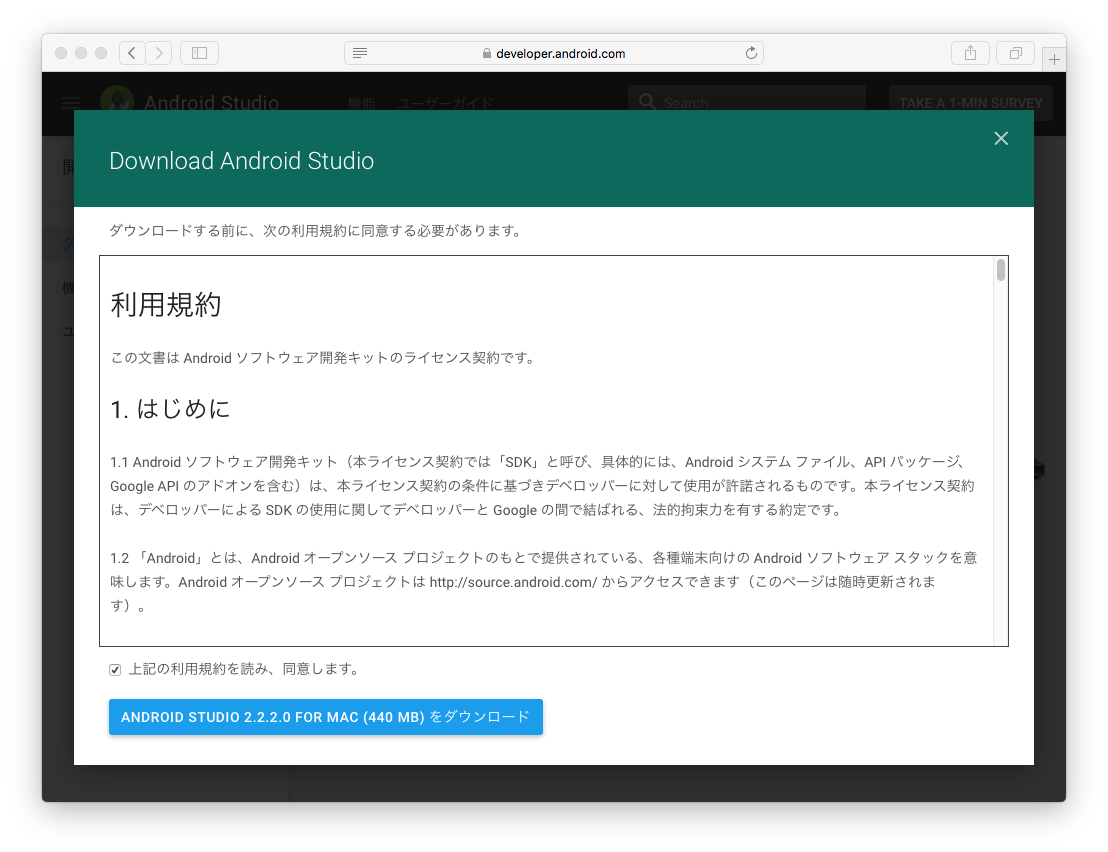
Task: Uncheck the agree to terms checkbox
Action: tap(115, 670)
